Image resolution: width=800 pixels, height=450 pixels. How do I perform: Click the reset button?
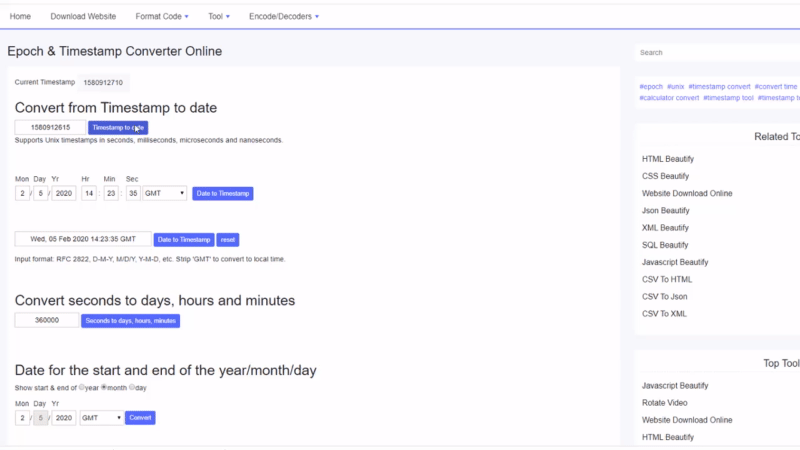(x=228, y=240)
